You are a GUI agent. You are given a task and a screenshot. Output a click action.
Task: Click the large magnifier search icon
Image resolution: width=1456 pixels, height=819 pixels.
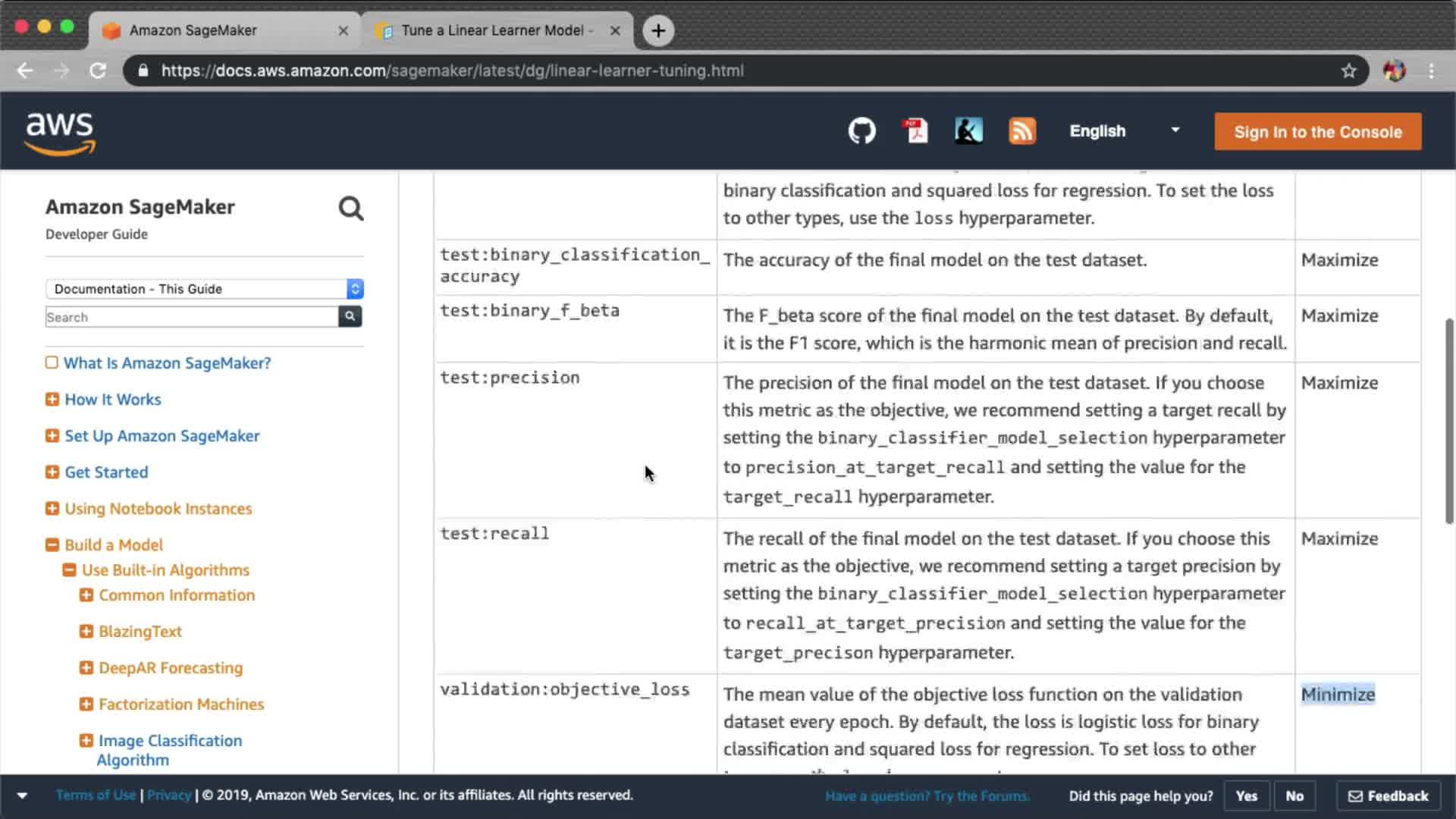tap(350, 209)
